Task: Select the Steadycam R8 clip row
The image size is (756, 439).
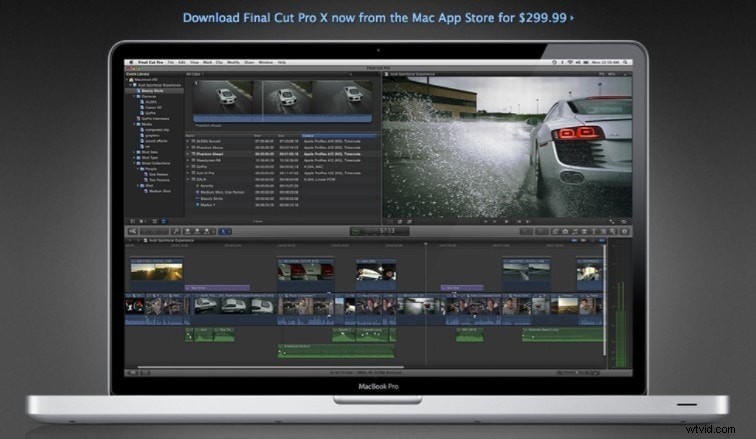Action: [283, 160]
